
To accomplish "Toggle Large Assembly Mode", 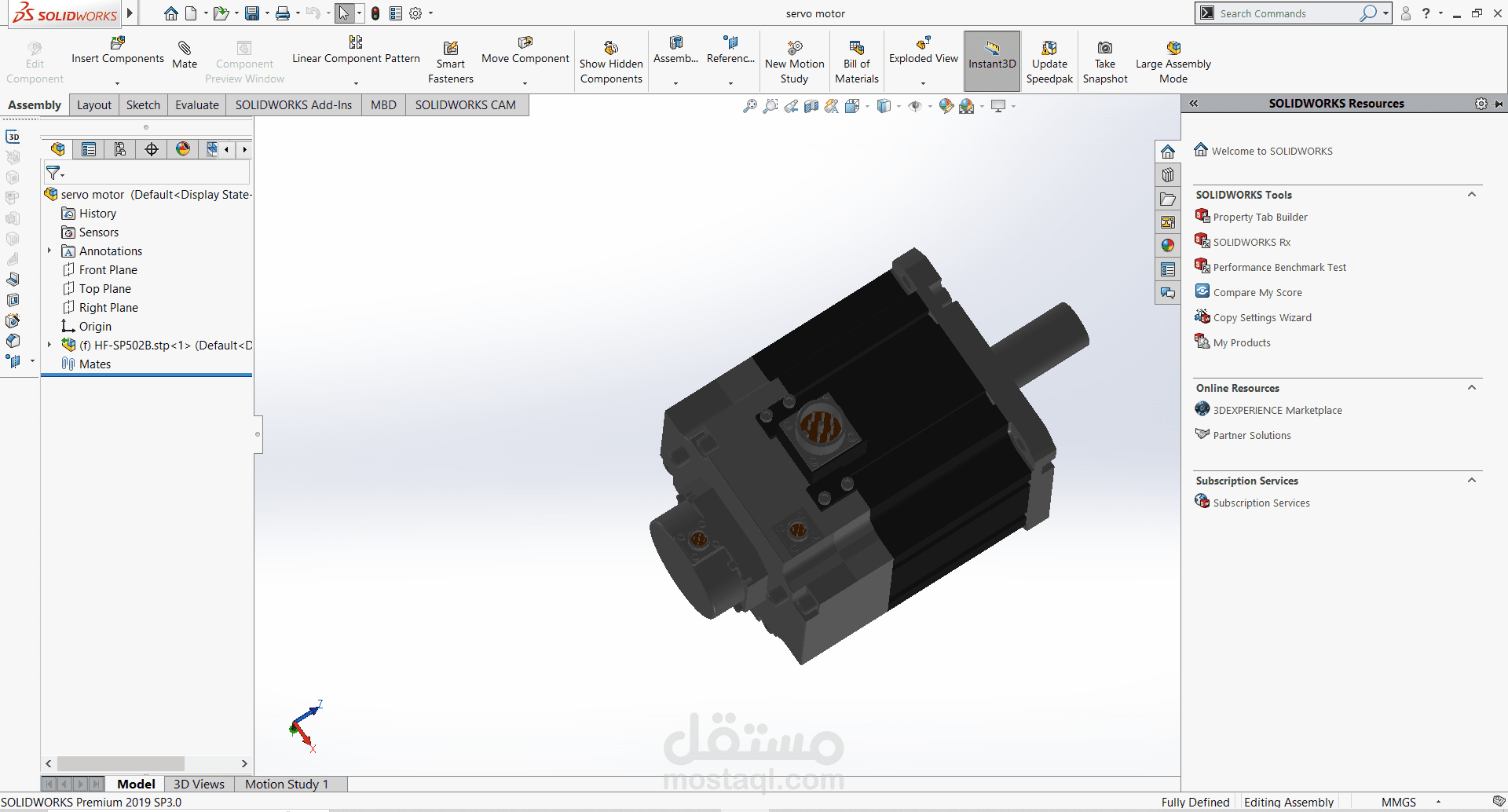I will point(1173,61).
